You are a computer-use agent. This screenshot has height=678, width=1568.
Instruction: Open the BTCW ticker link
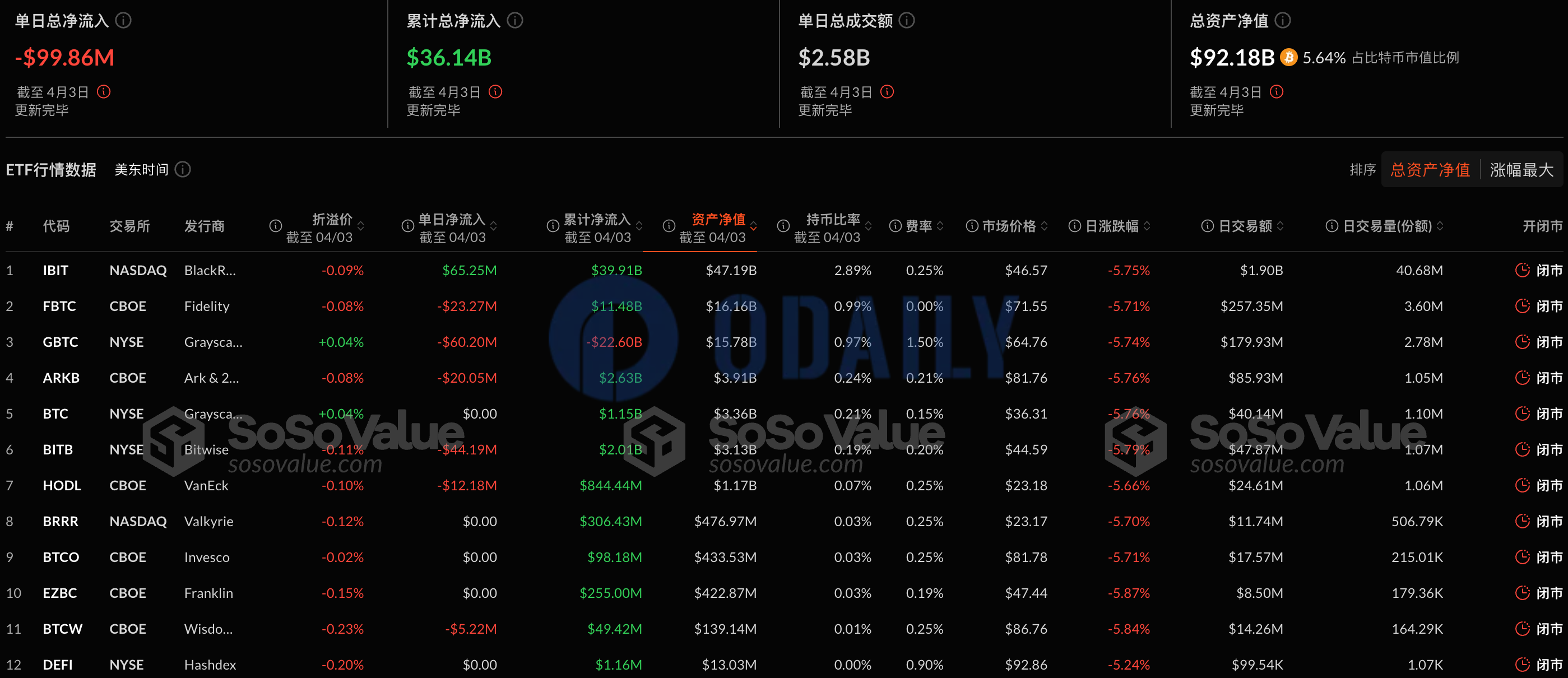click(63, 629)
